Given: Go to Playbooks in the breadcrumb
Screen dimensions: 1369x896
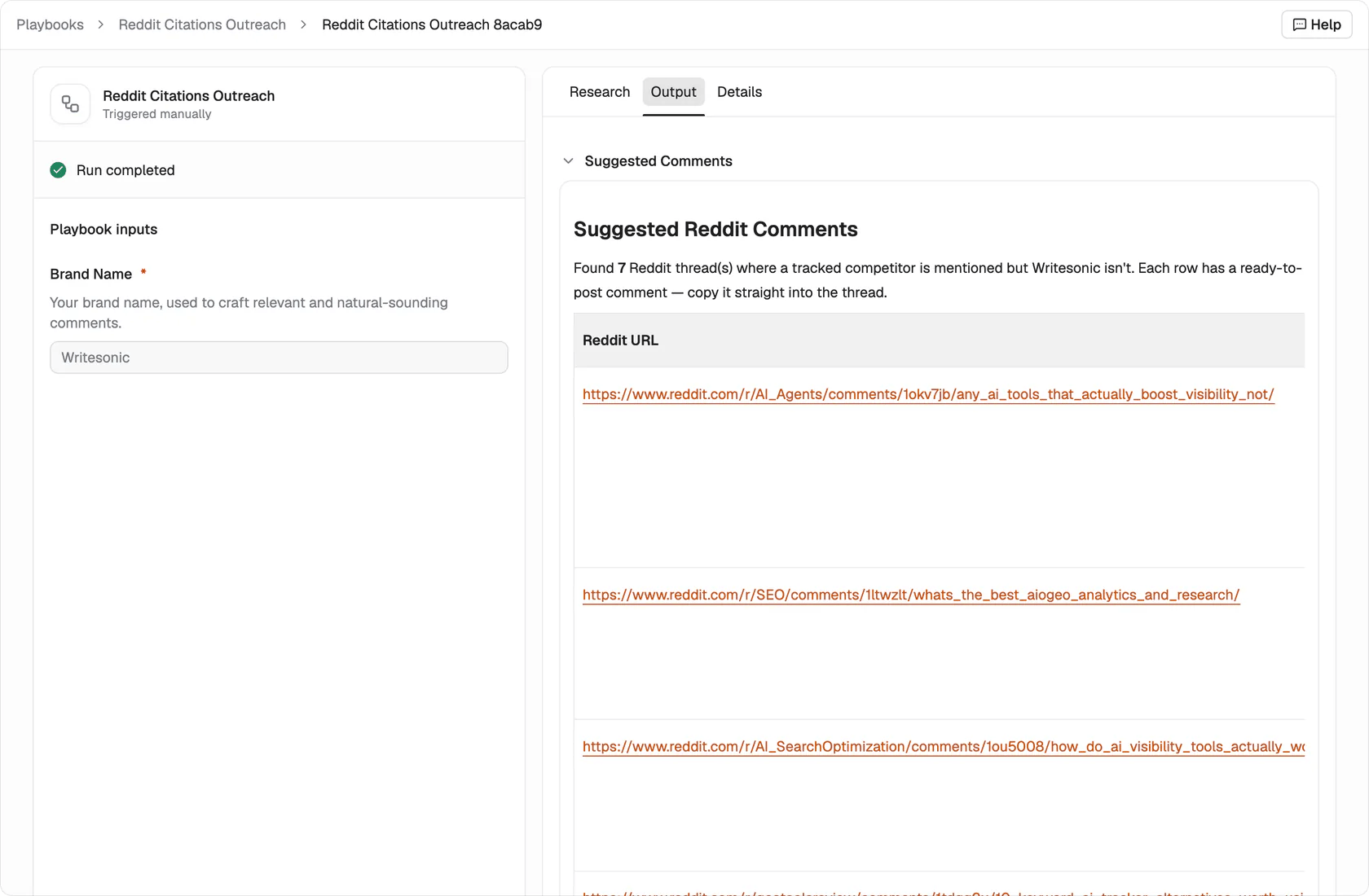Looking at the screenshot, I should tap(50, 24).
